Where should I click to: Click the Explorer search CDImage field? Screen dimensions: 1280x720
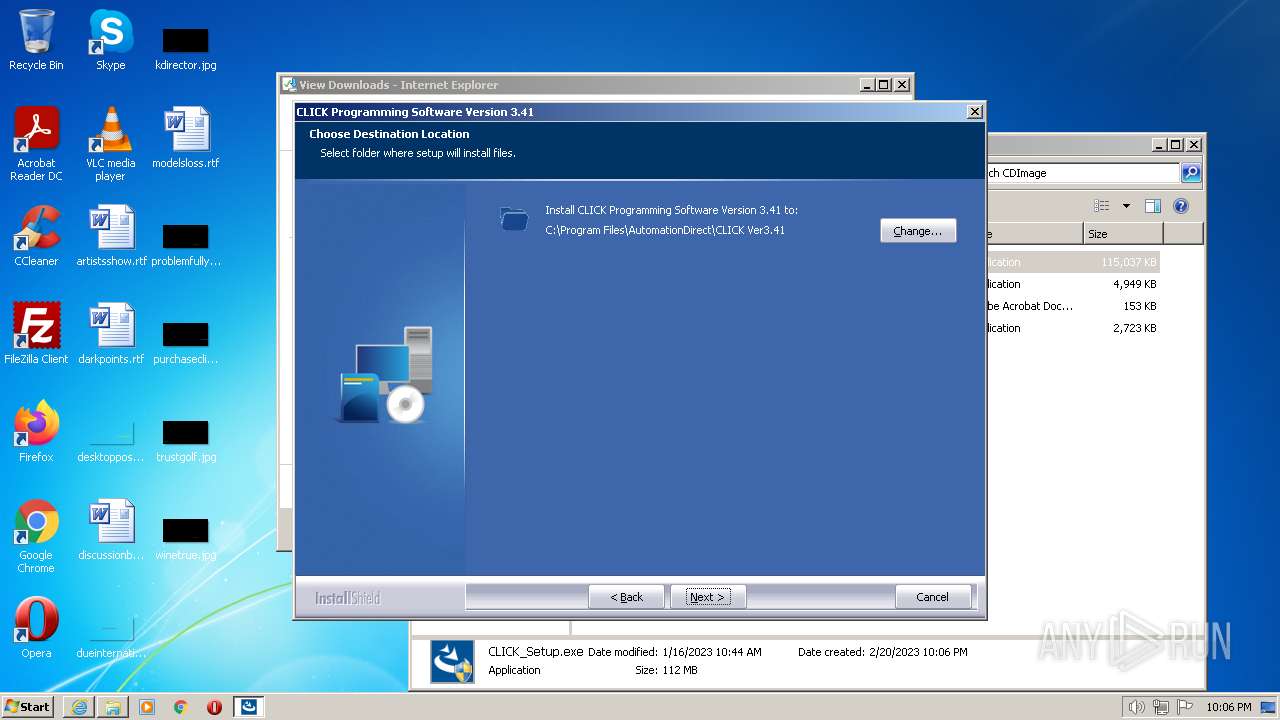1082,173
